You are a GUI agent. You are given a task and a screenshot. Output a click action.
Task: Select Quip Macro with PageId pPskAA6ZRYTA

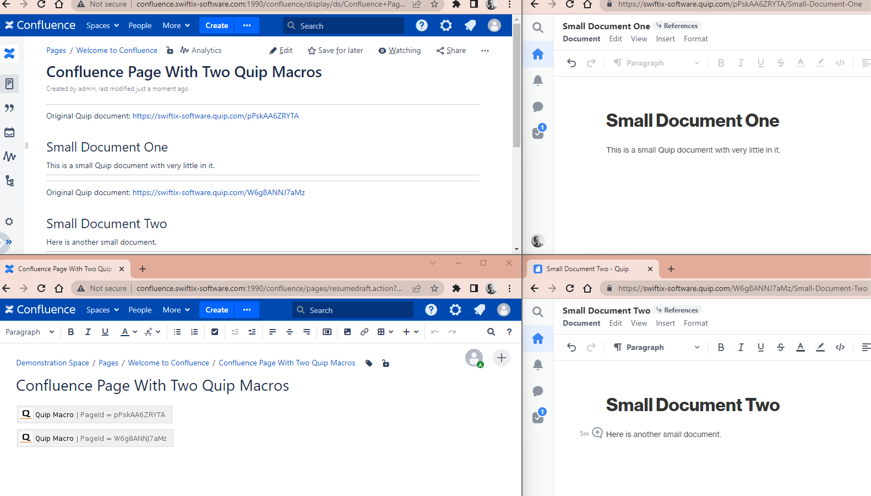tap(94, 414)
